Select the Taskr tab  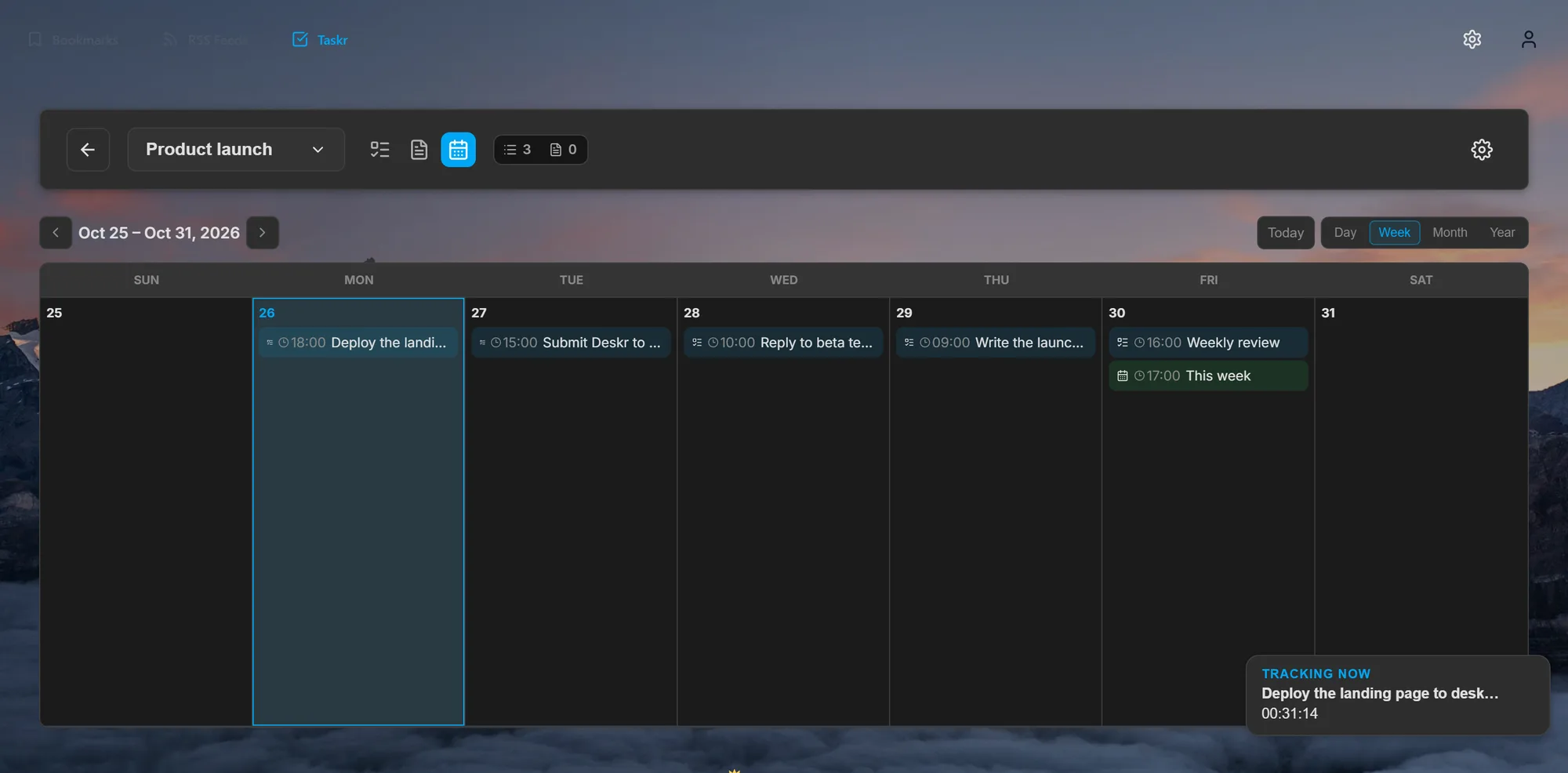point(320,40)
